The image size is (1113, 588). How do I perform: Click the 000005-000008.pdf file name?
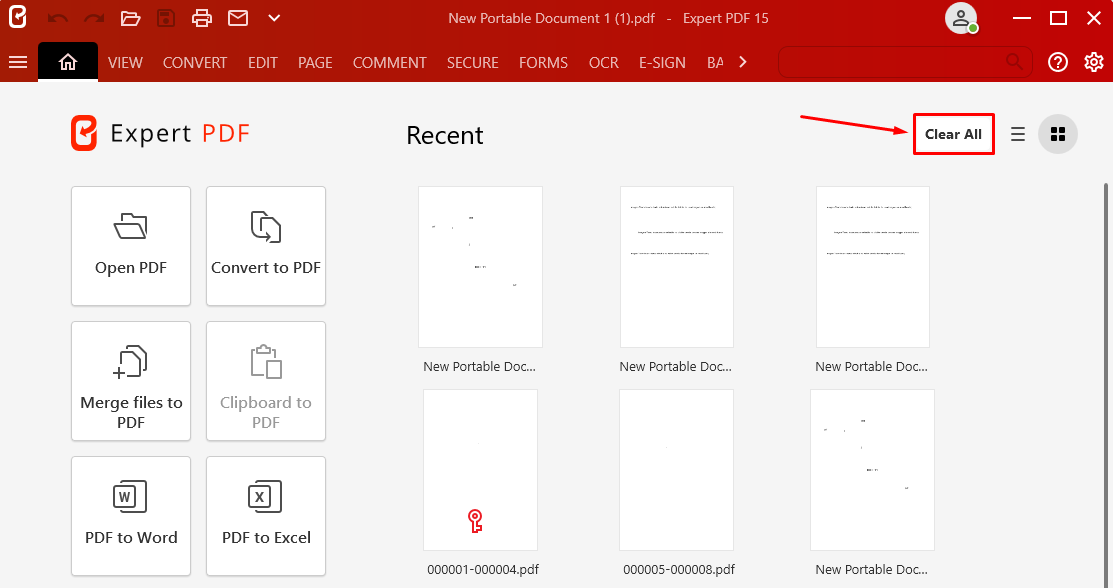(679, 570)
